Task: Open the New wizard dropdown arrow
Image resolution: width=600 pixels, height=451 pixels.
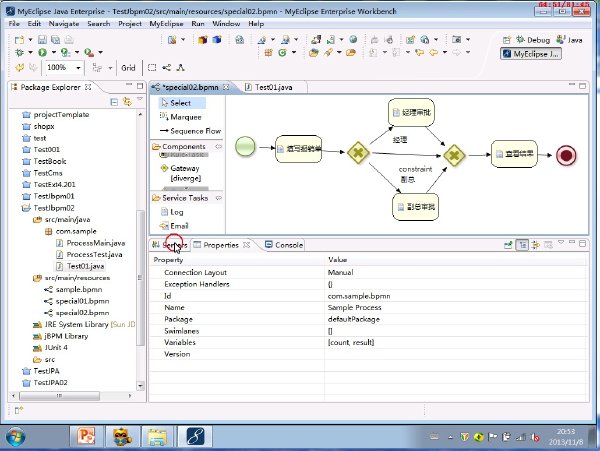Action: pos(30,40)
